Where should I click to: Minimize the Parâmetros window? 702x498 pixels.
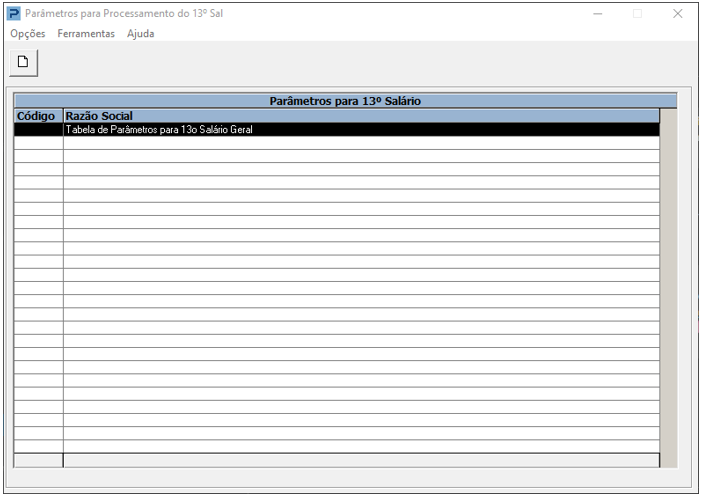[598, 14]
